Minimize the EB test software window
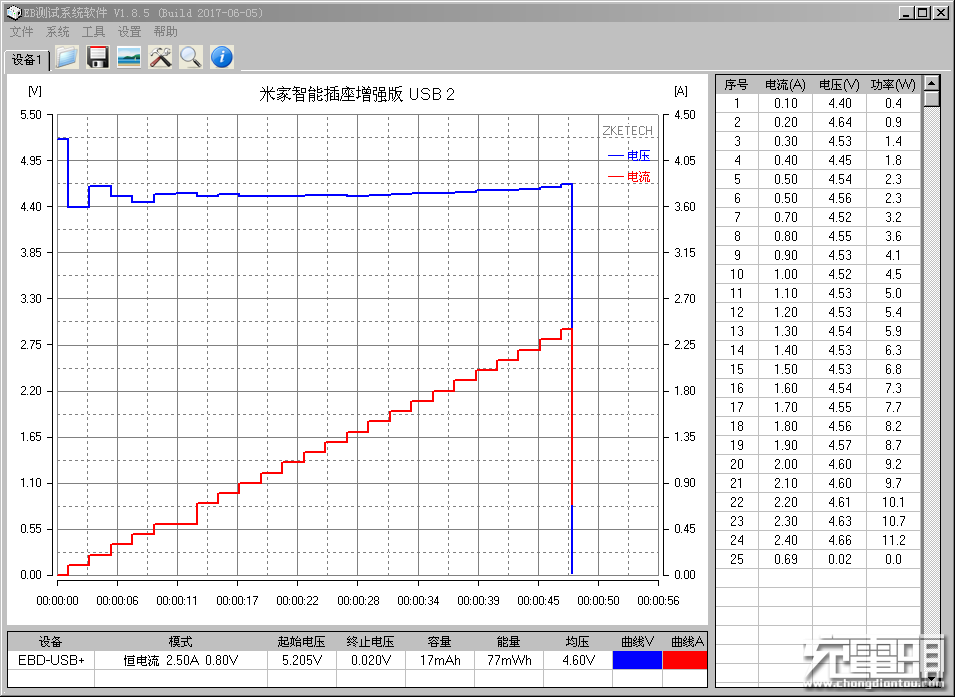955x697 pixels. coord(906,12)
